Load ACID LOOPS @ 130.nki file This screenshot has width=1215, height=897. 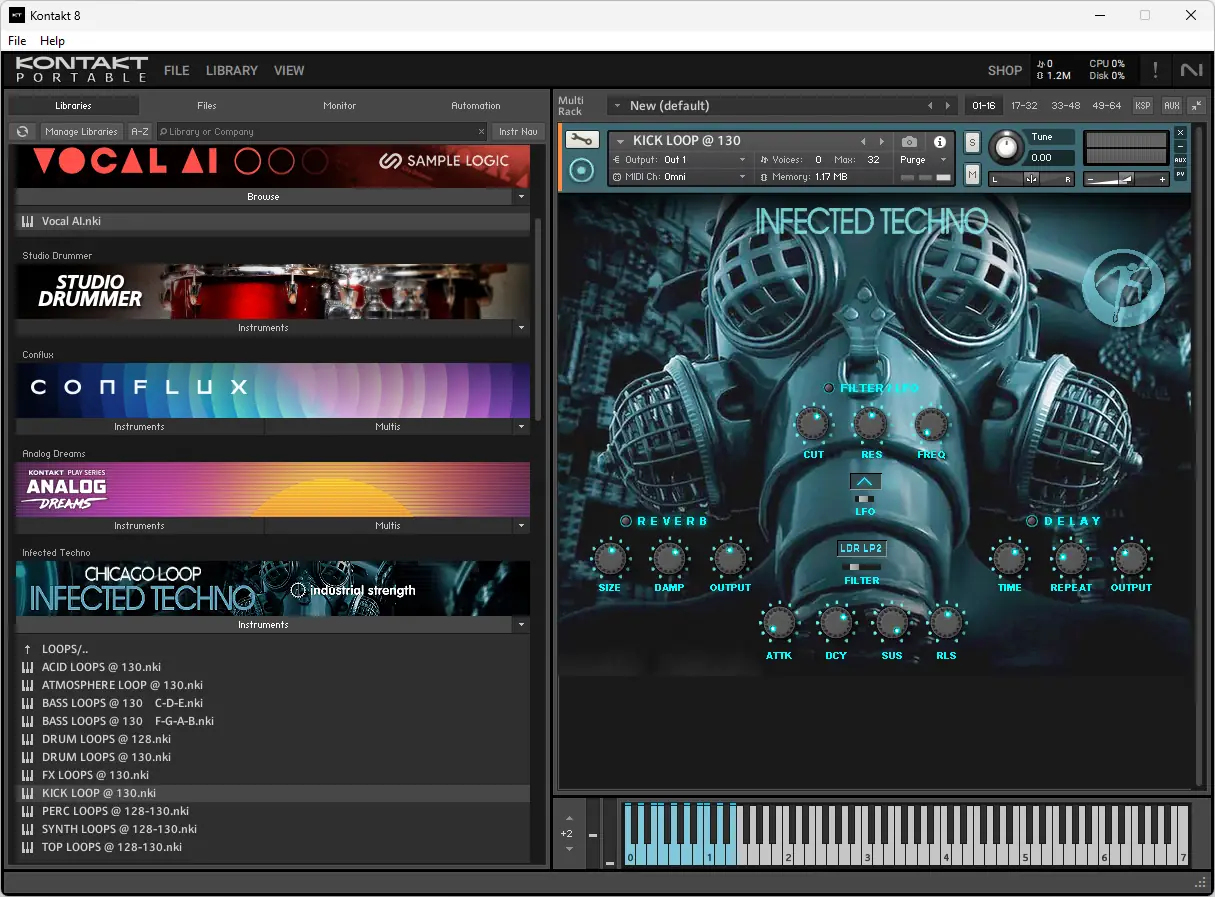pos(101,667)
